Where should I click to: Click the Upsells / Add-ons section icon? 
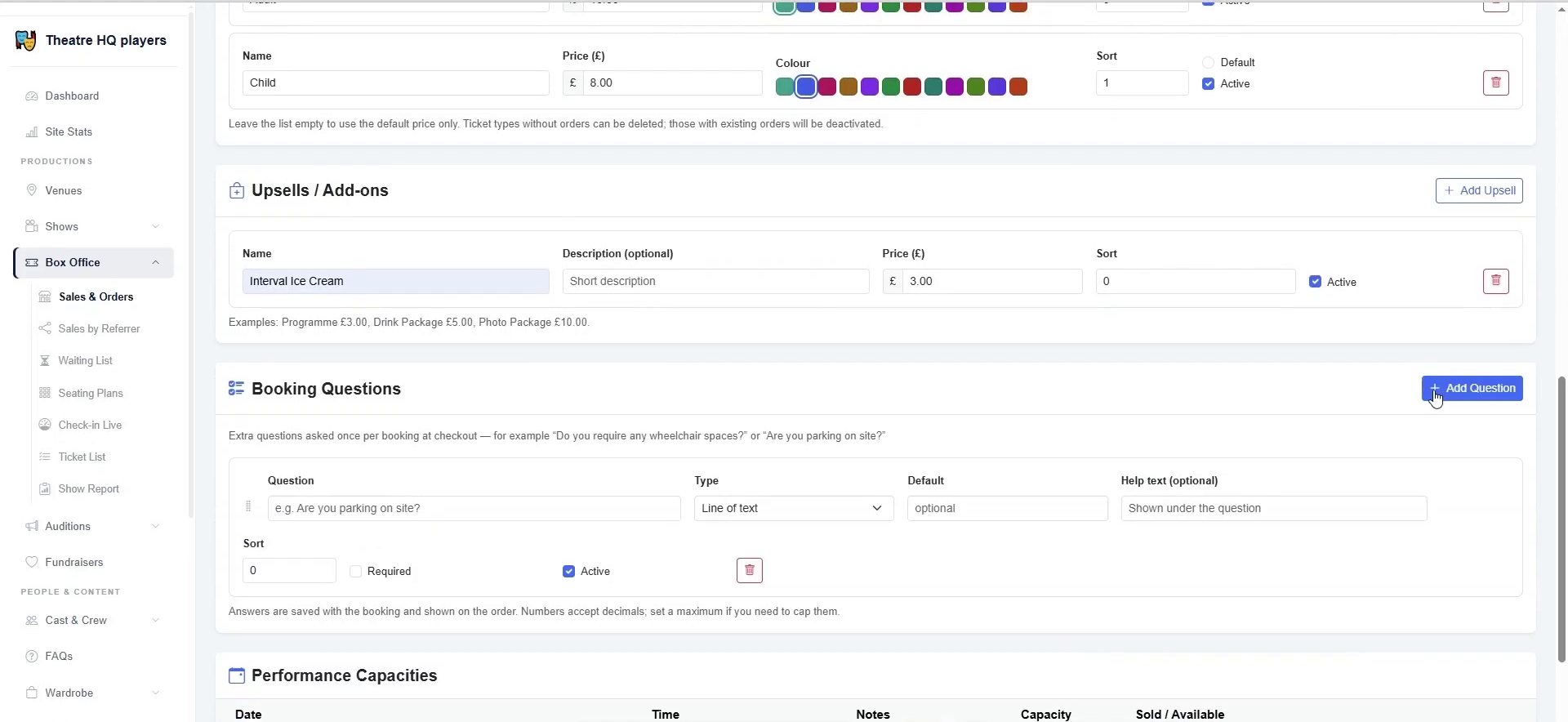(236, 190)
